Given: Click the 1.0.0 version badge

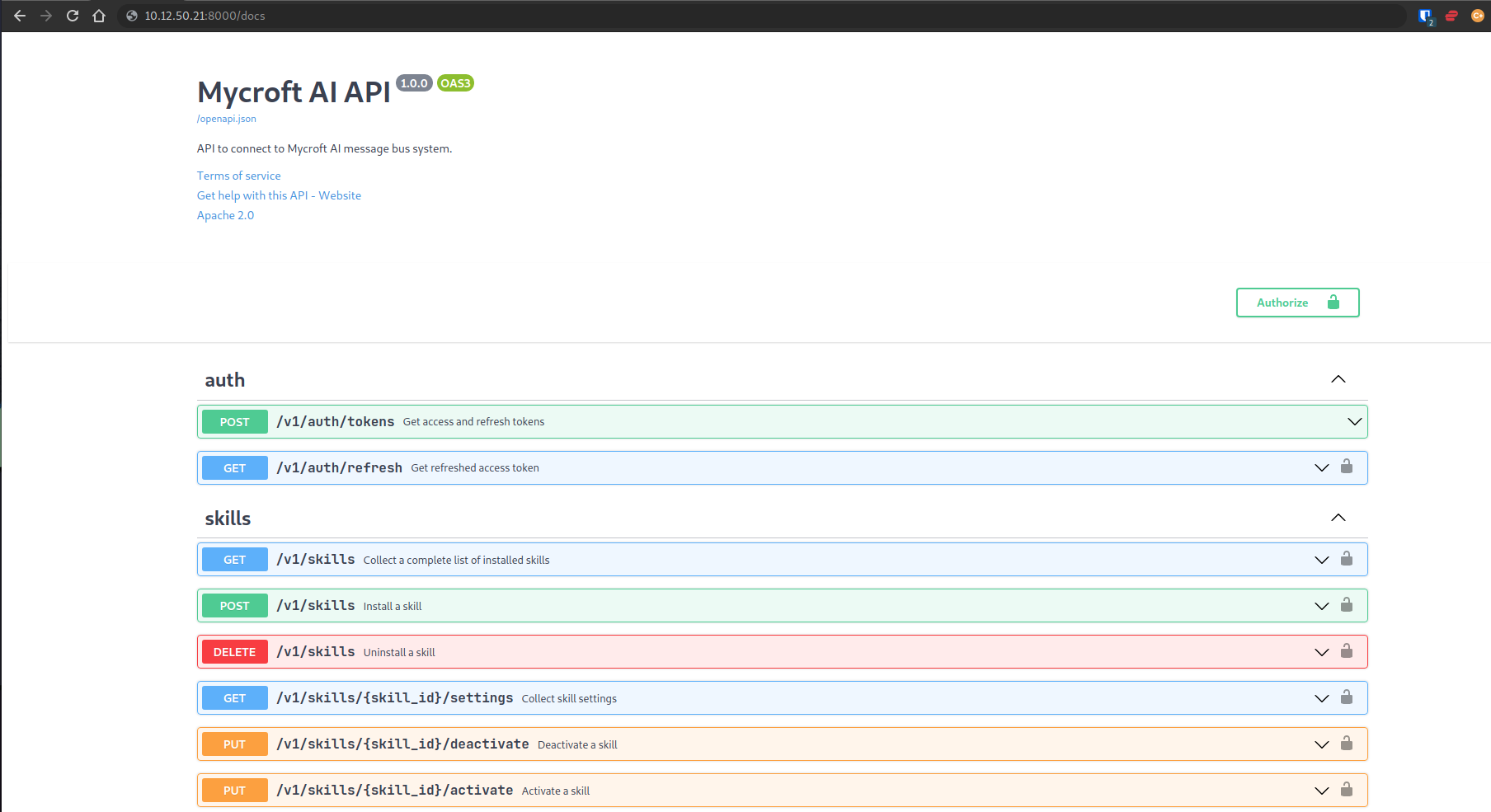Looking at the screenshot, I should pyautogui.click(x=414, y=83).
